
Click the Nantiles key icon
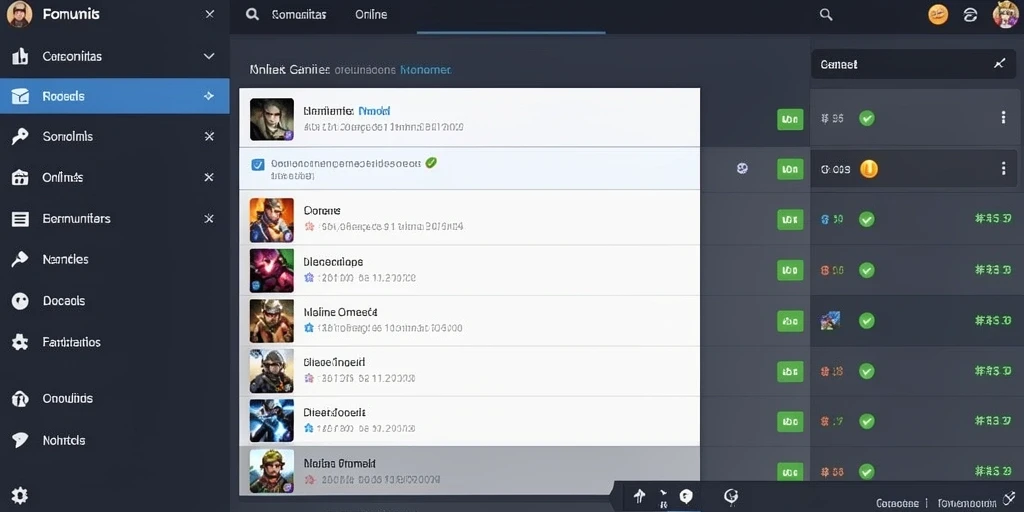pos(20,259)
